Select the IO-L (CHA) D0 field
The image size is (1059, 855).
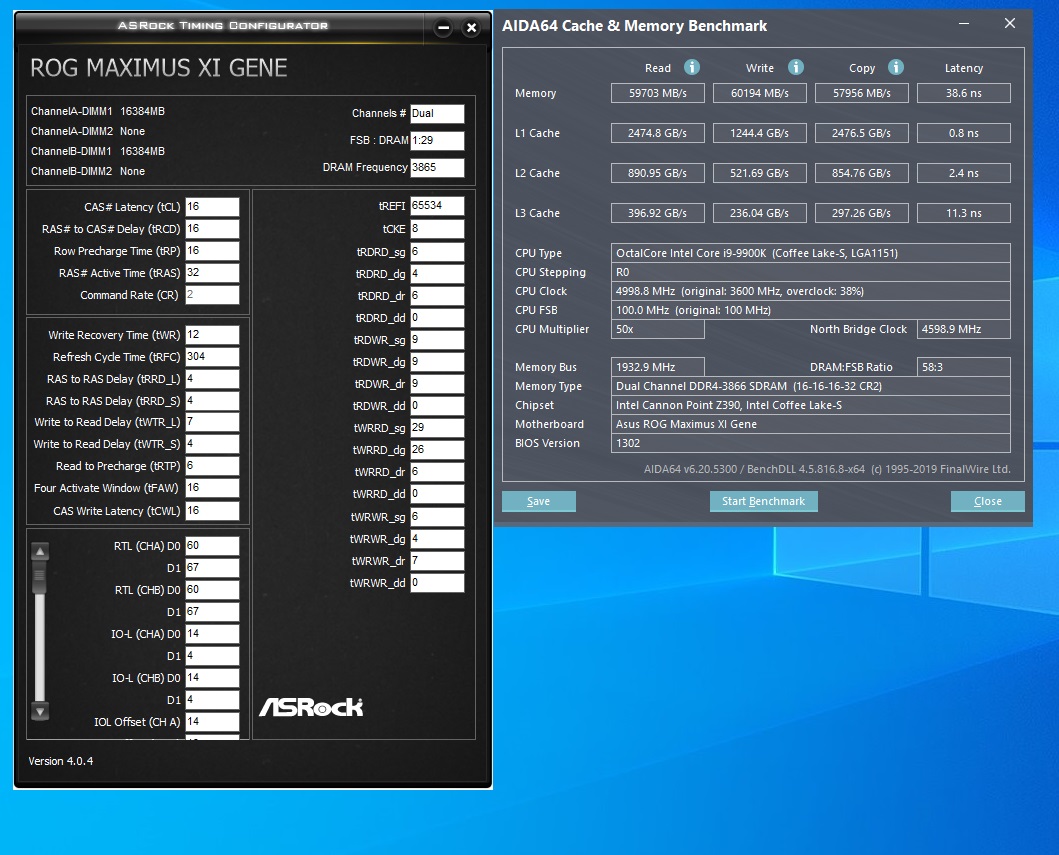[212, 633]
